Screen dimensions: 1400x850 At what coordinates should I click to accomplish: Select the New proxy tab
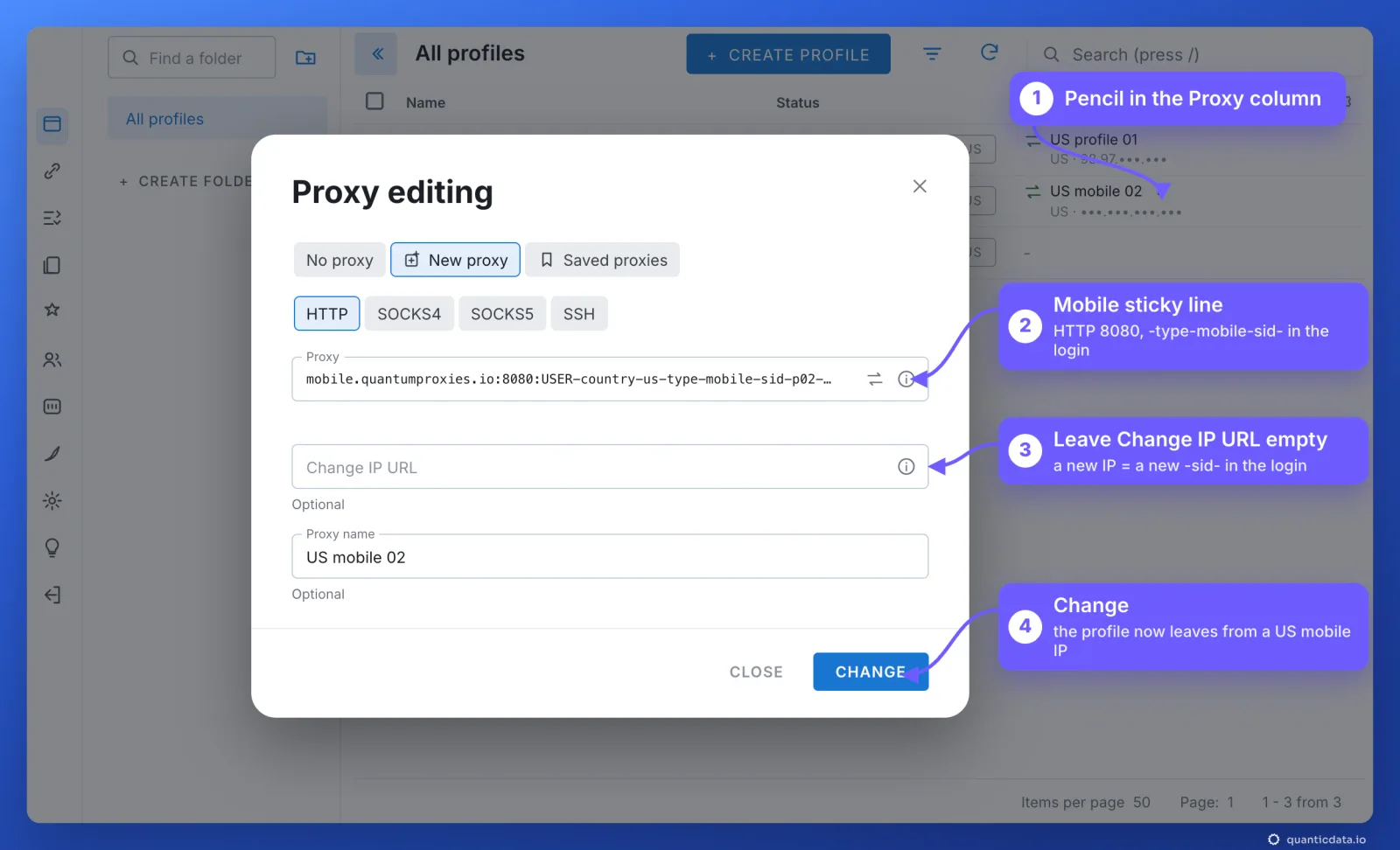click(455, 260)
